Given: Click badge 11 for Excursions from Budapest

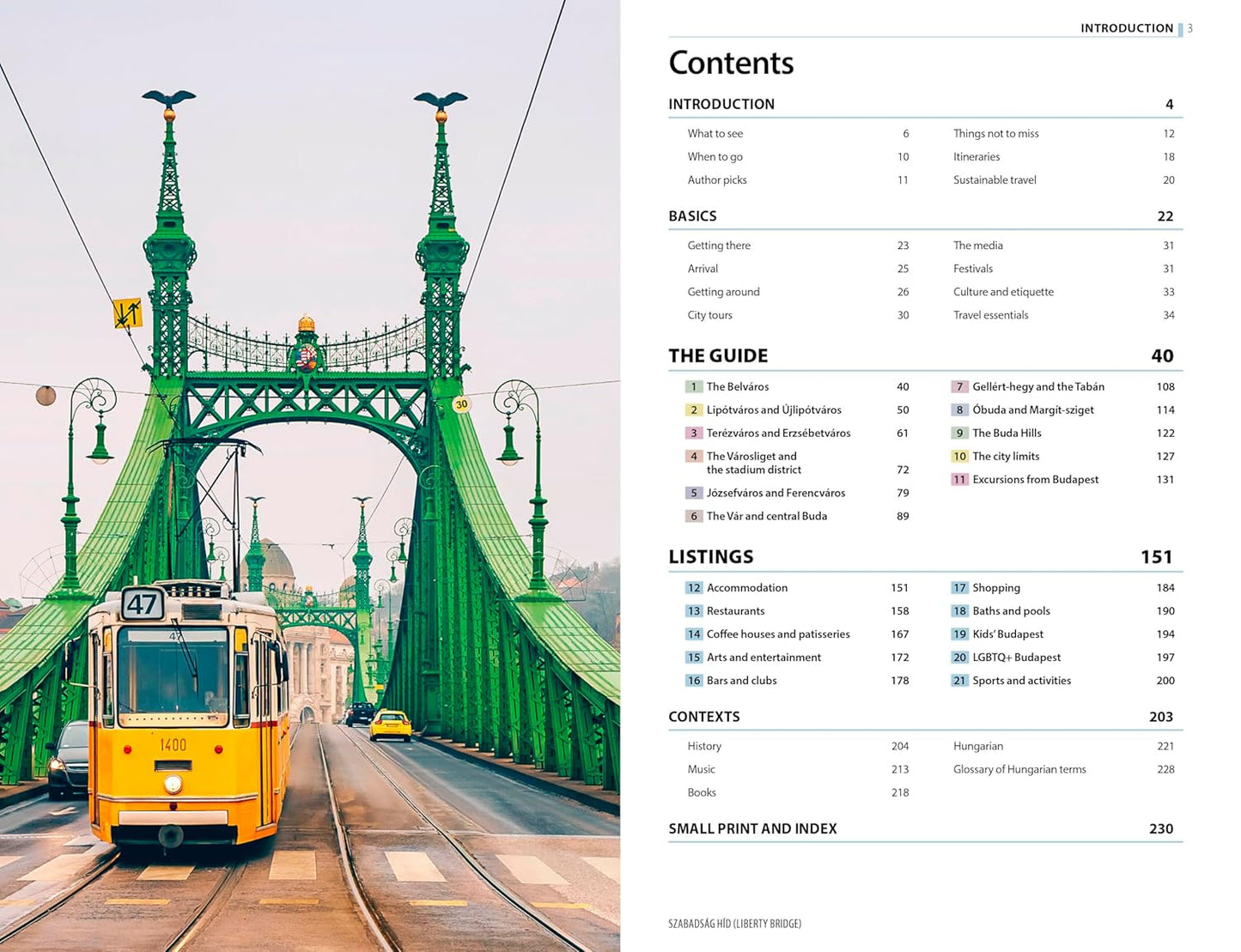Looking at the screenshot, I should [958, 479].
